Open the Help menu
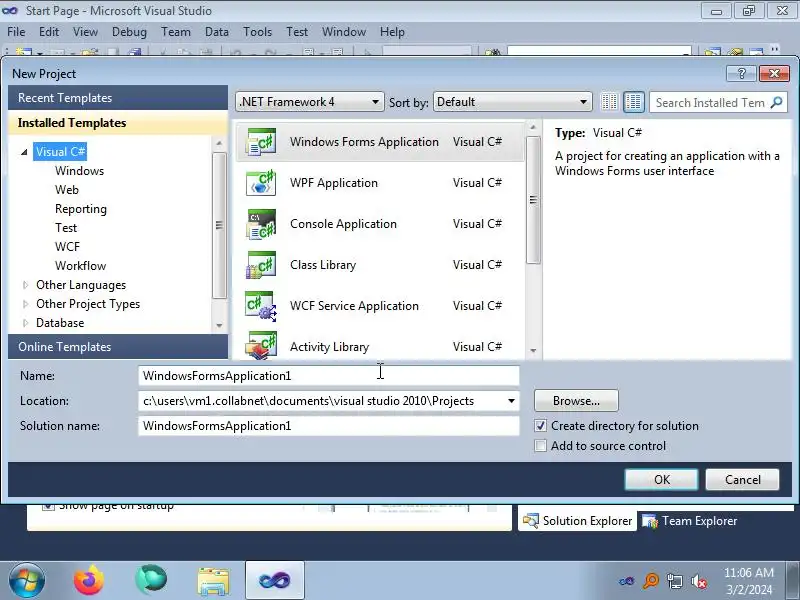The width and height of the screenshot is (800, 600). 392,32
